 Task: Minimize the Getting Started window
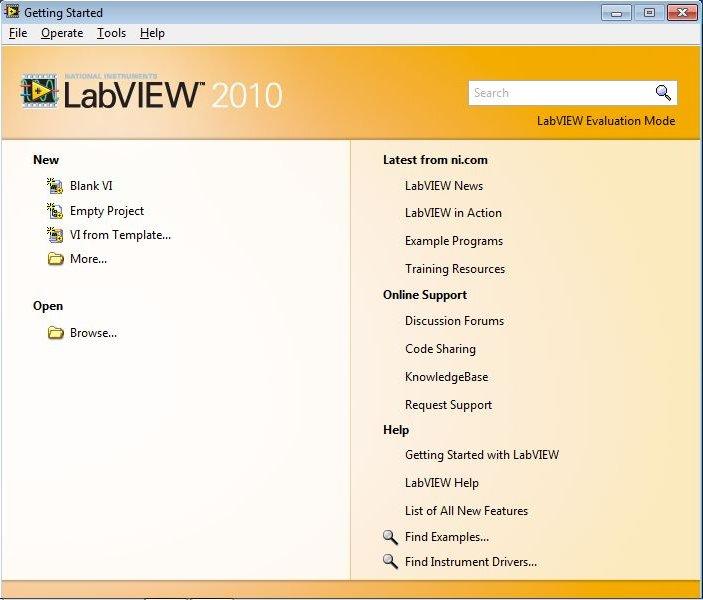pyautogui.click(x=616, y=13)
